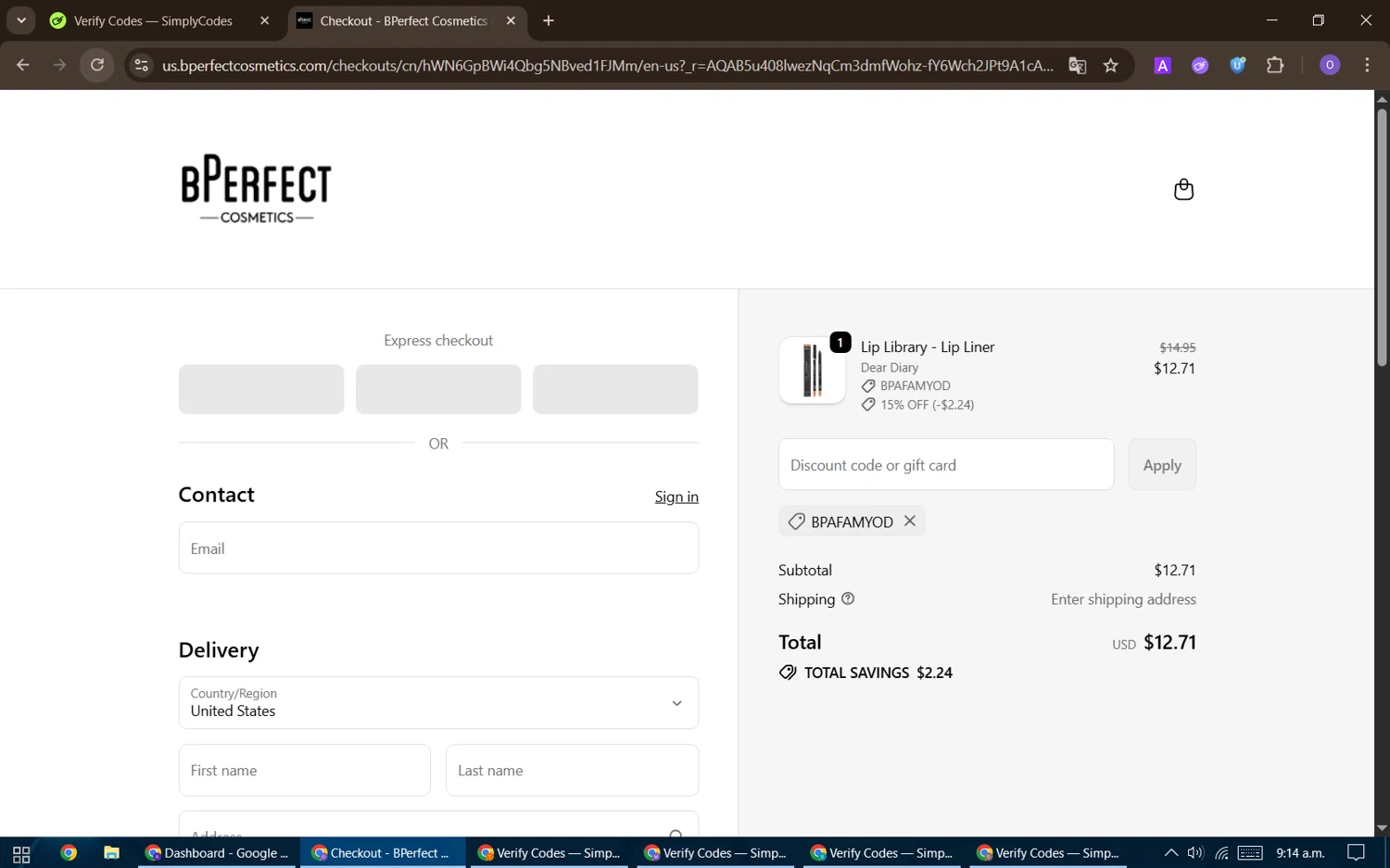
Task: Open the browser extensions puzzle menu
Action: (1275, 65)
